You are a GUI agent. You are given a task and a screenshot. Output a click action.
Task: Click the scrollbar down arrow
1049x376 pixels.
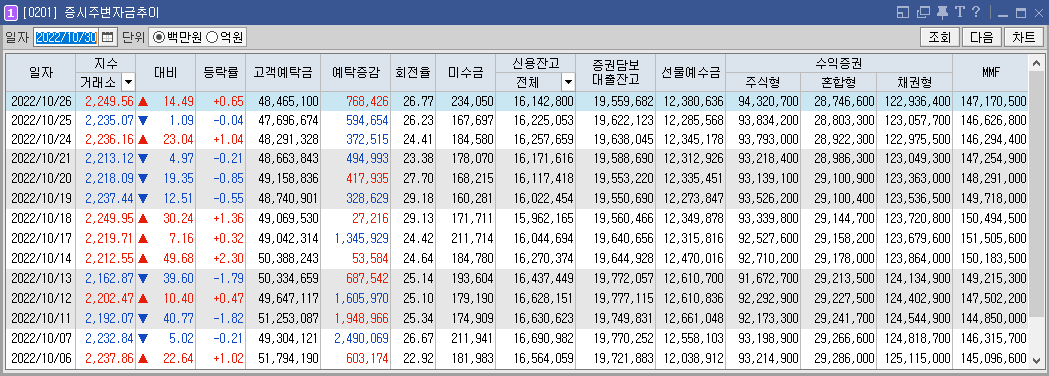pos(1036,361)
